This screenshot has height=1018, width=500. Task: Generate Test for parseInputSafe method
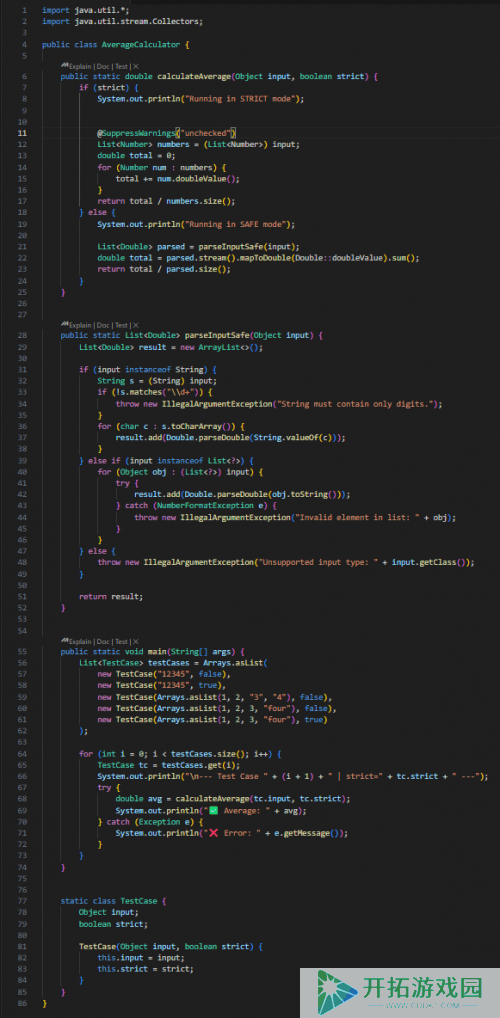[x=122, y=325]
